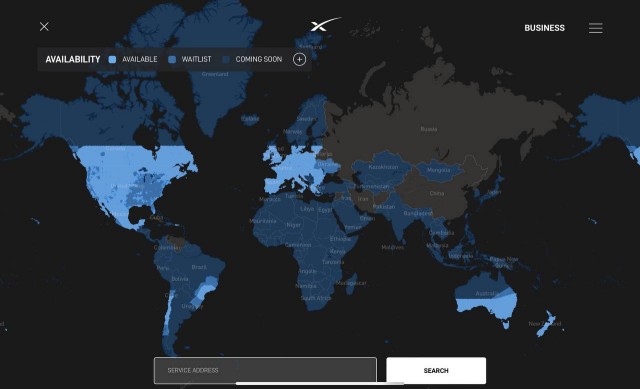This screenshot has height=389, width=640.
Task: Select Pakistan on the map
Action: click(x=384, y=207)
